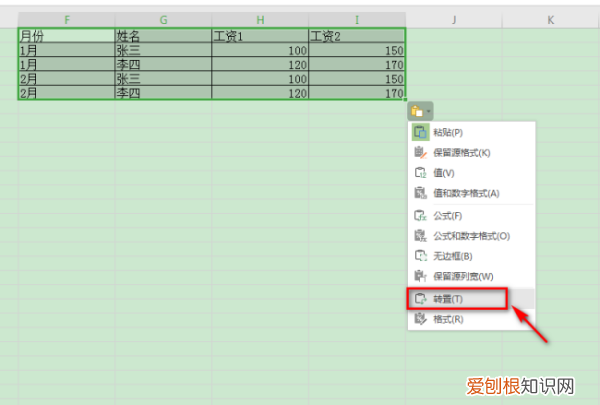600x405 pixels.
Task: Click 张三 cell in first 1月 row
Action: point(163,50)
